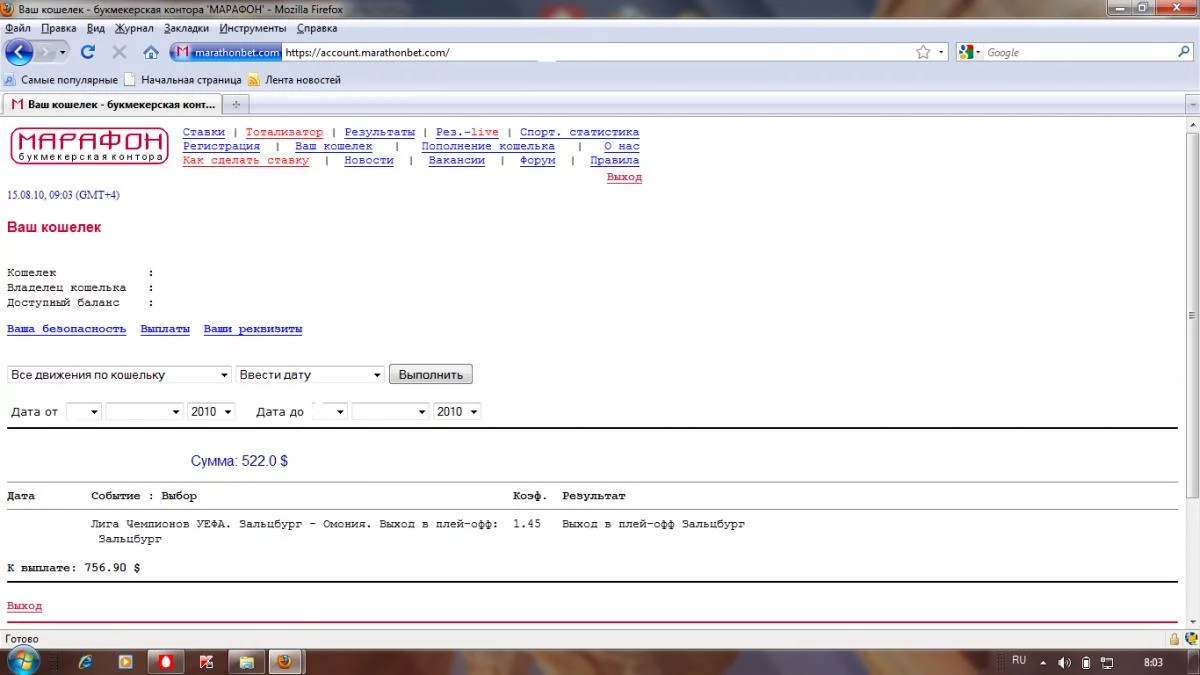The image size is (1200, 675).
Task: Click the Firefox back arrow button
Action: (x=19, y=52)
